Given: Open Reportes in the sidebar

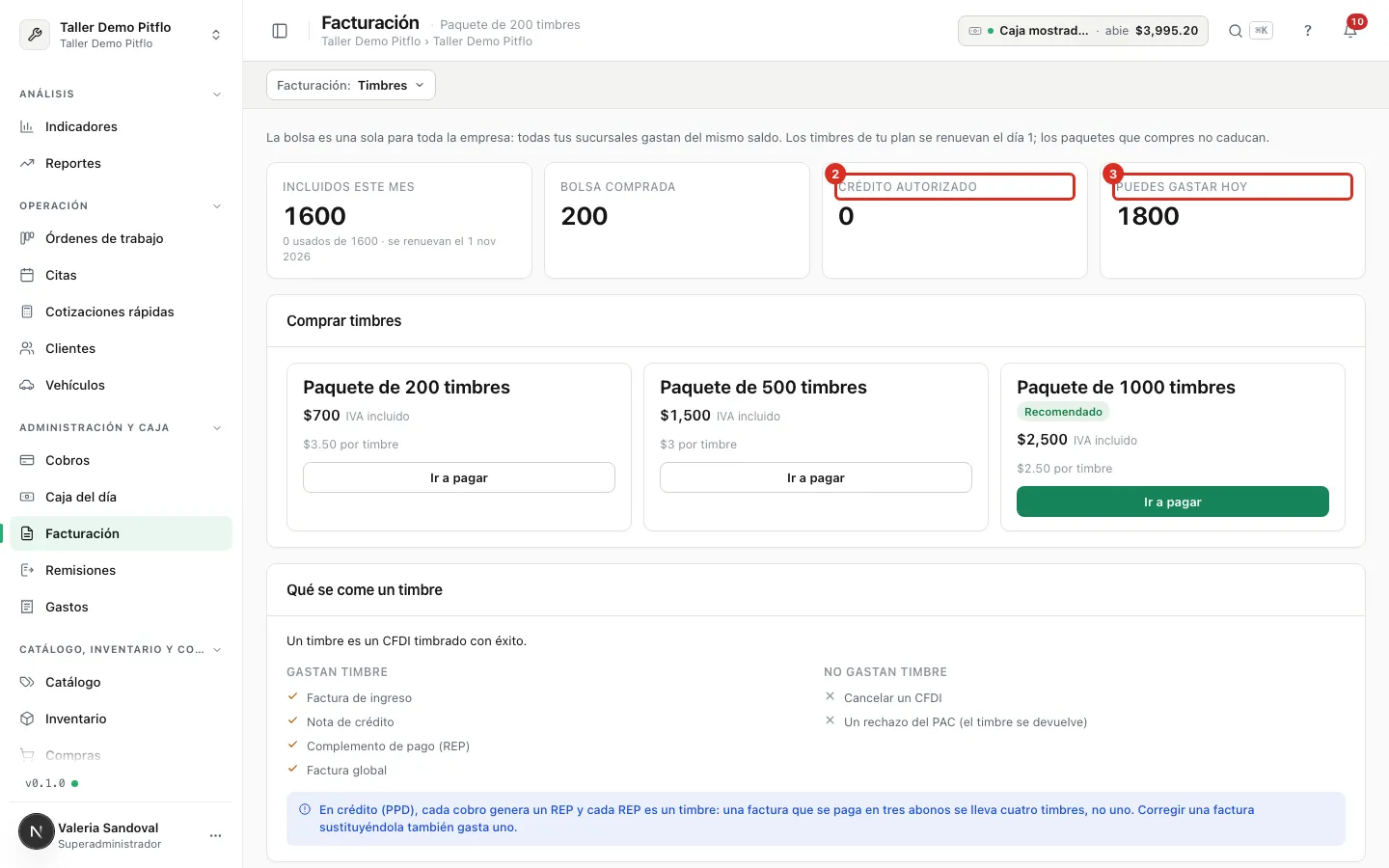Looking at the screenshot, I should 122,163.
